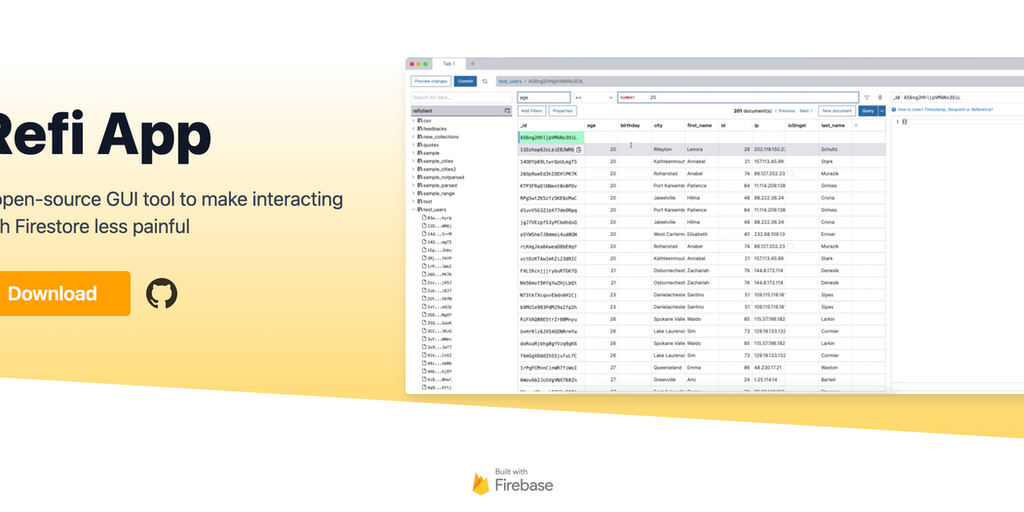Click the age filter field
Screen dimensions: 1024x512
point(544,97)
